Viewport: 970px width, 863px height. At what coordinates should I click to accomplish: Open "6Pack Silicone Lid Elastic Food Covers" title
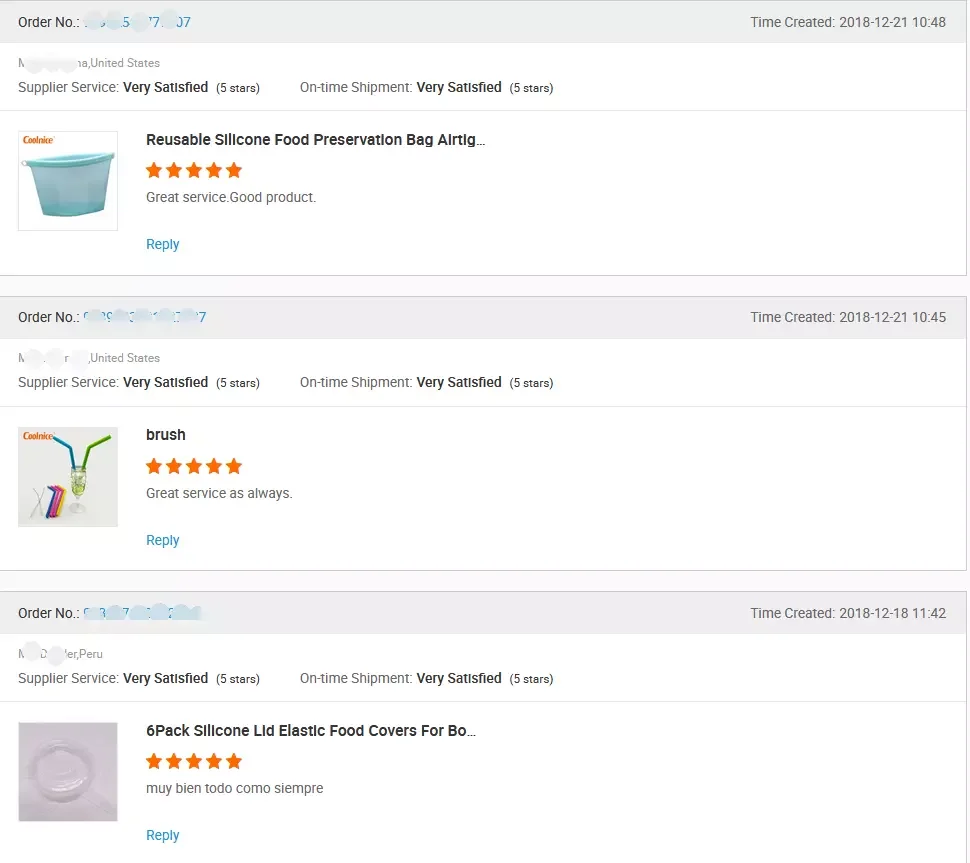click(x=310, y=731)
